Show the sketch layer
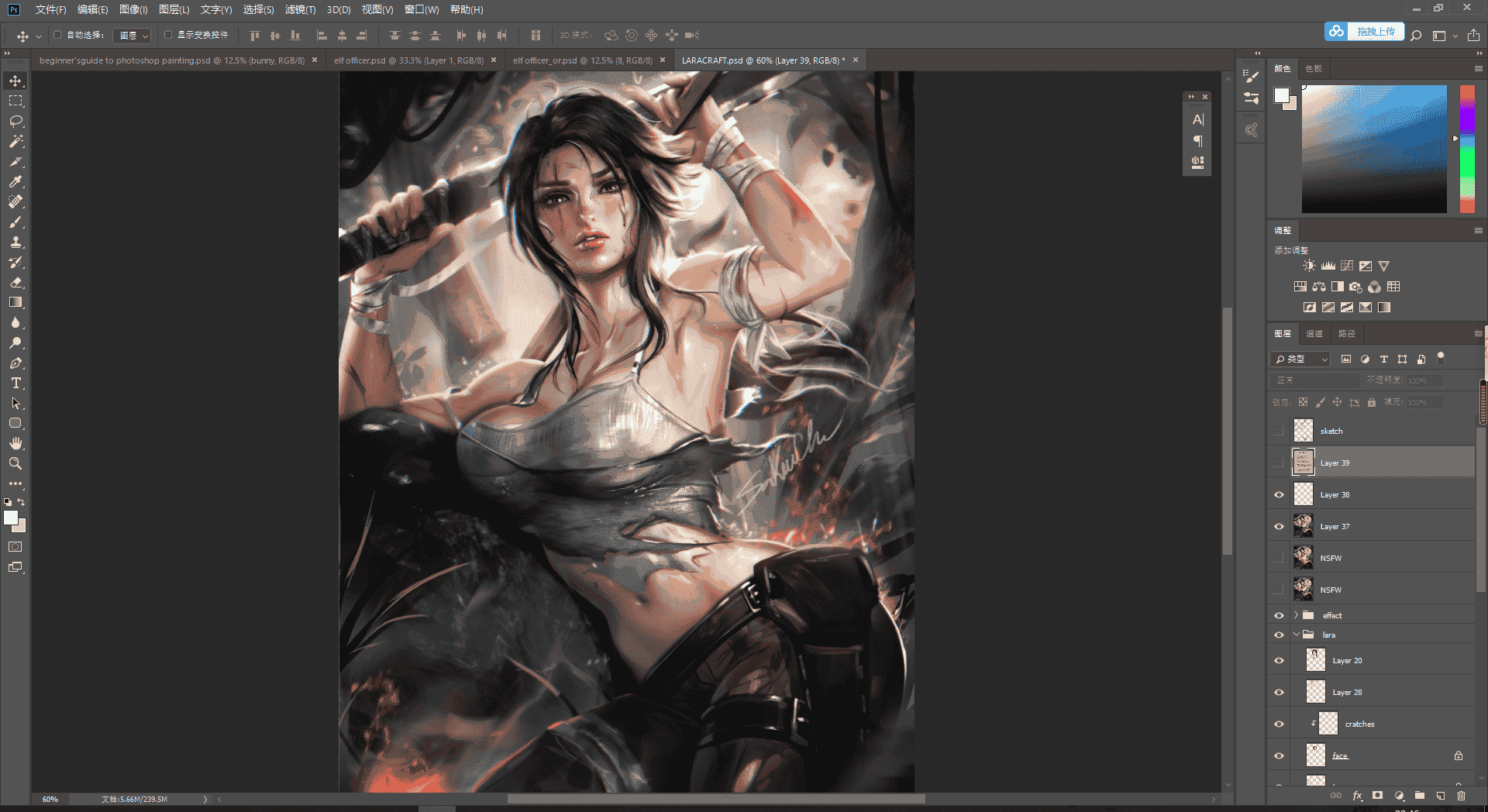Image resolution: width=1488 pixels, height=812 pixels. coord(1279,431)
